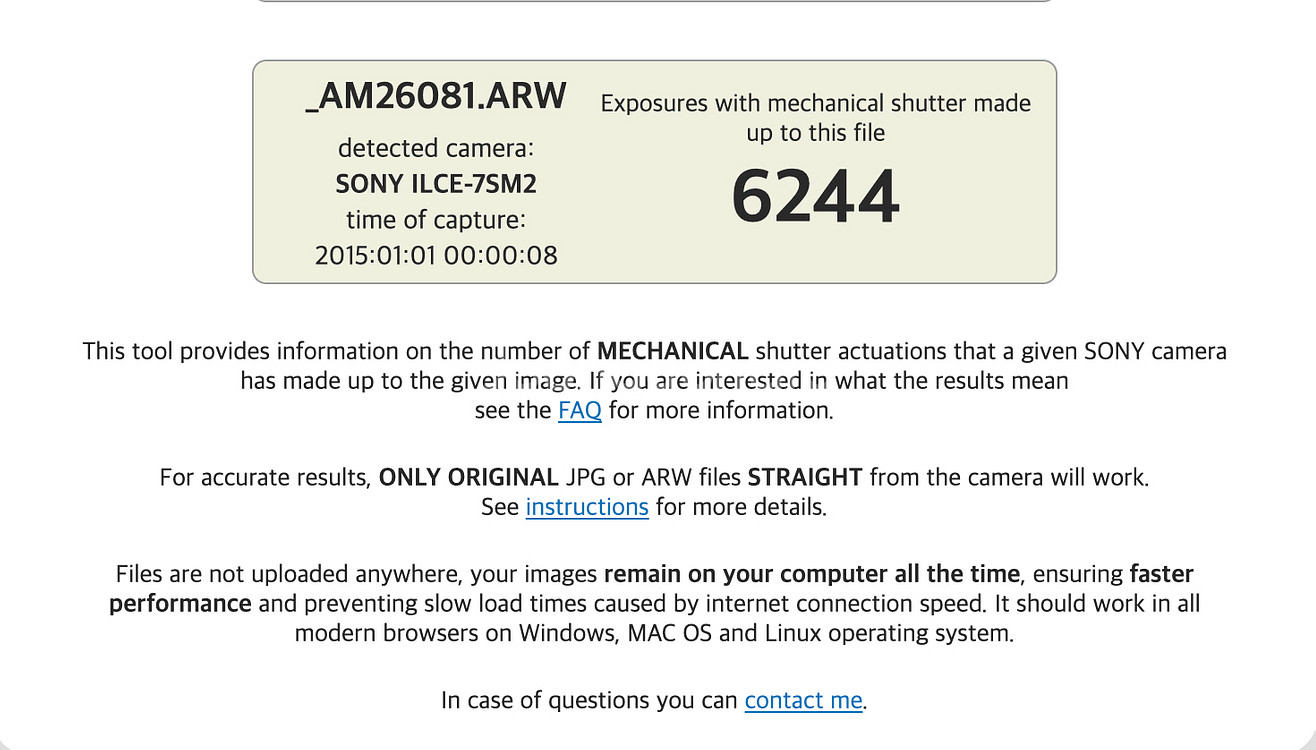
Task: Click the bold "ONLY ORIGINAL" text
Action: pyautogui.click(x=468, y=477)
